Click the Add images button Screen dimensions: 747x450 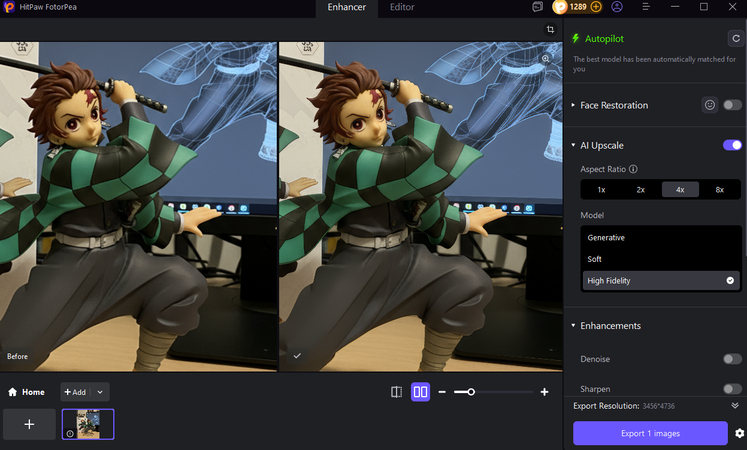tap(75, 392)
